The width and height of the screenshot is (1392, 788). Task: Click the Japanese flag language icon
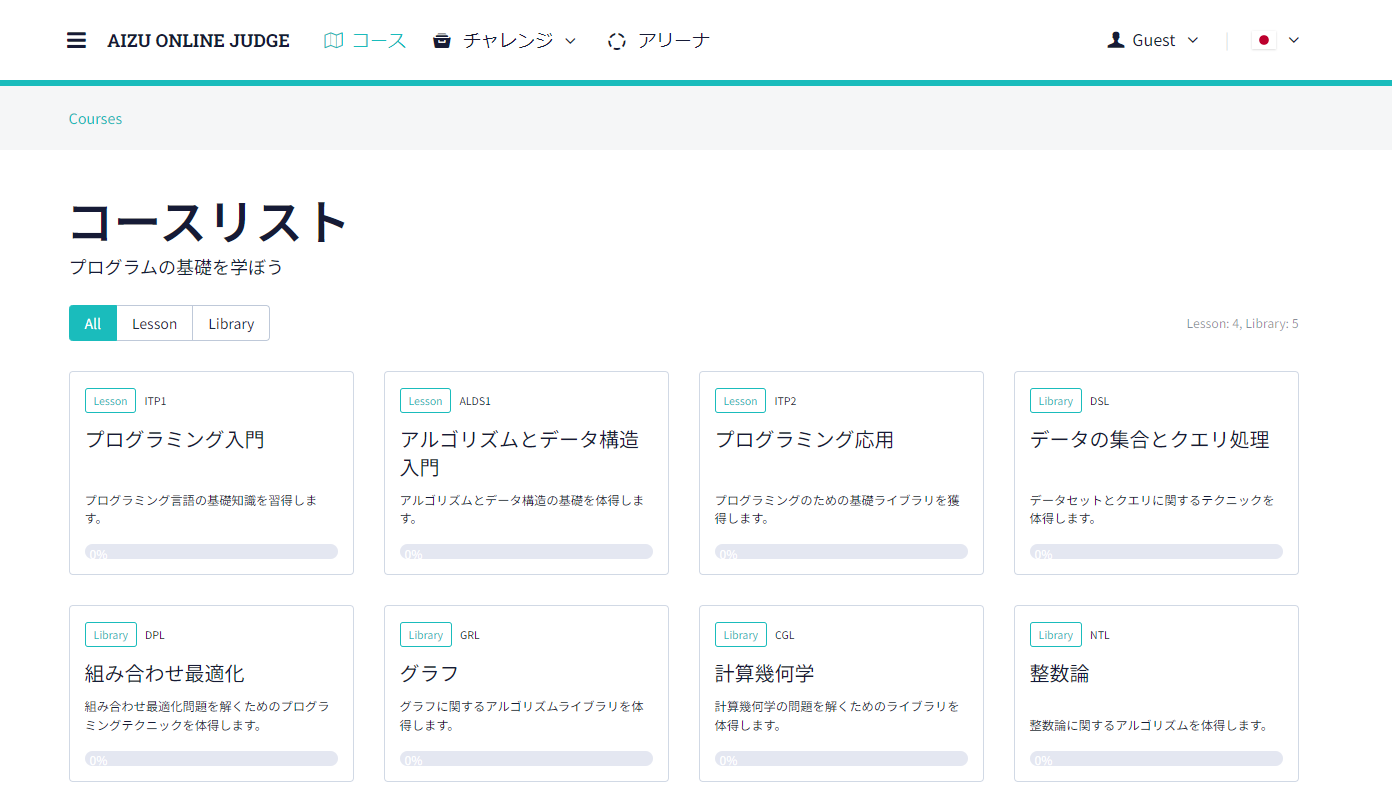click(1264, 40)
